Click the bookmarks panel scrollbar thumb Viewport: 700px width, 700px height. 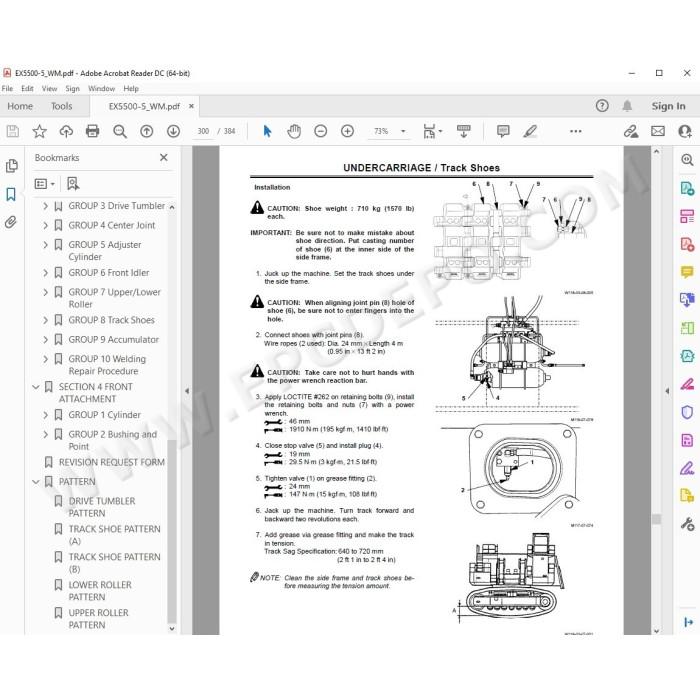click(x=171, y=531)
